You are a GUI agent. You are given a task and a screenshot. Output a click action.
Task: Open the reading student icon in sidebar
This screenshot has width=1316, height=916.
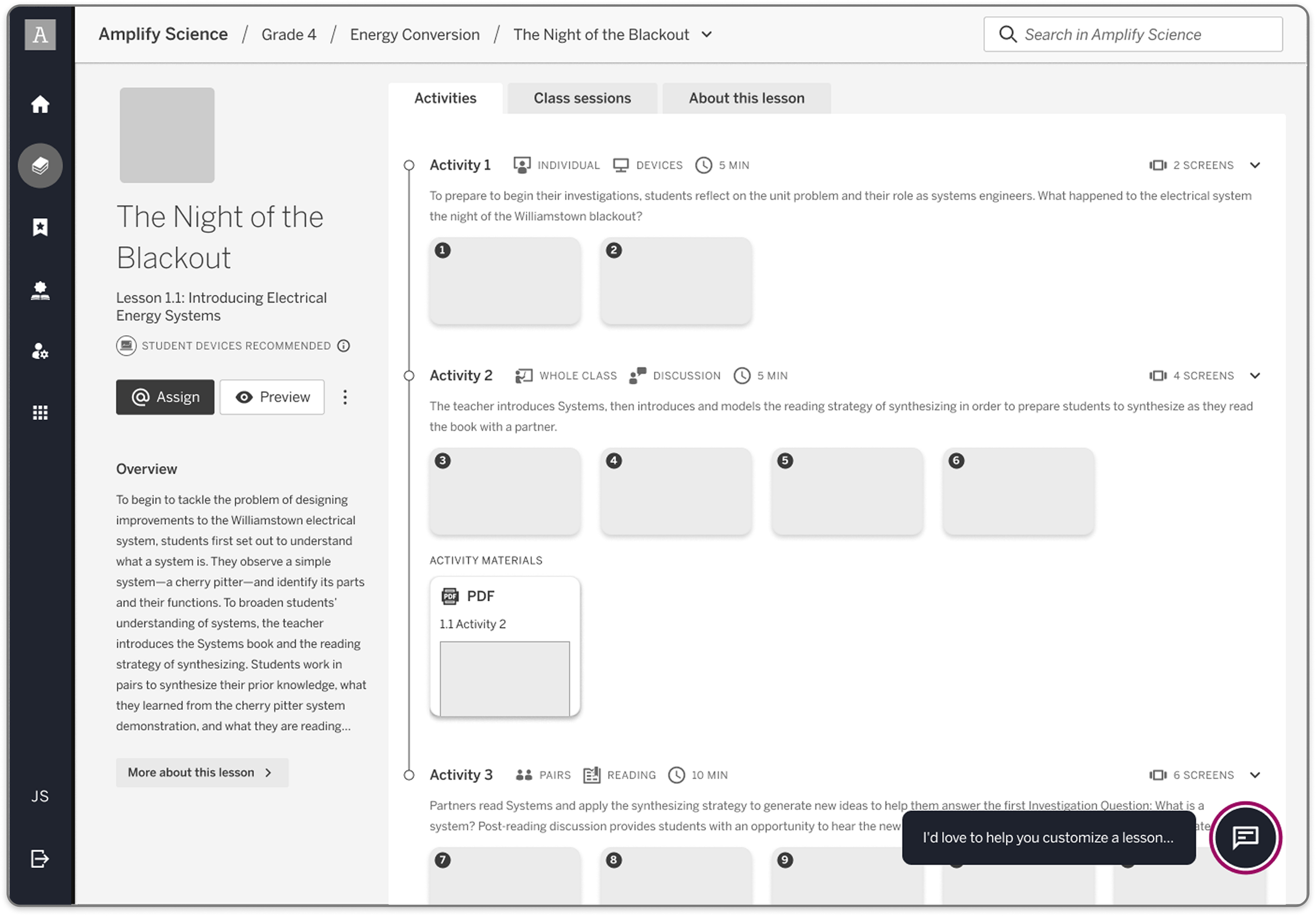click(40, 290)
